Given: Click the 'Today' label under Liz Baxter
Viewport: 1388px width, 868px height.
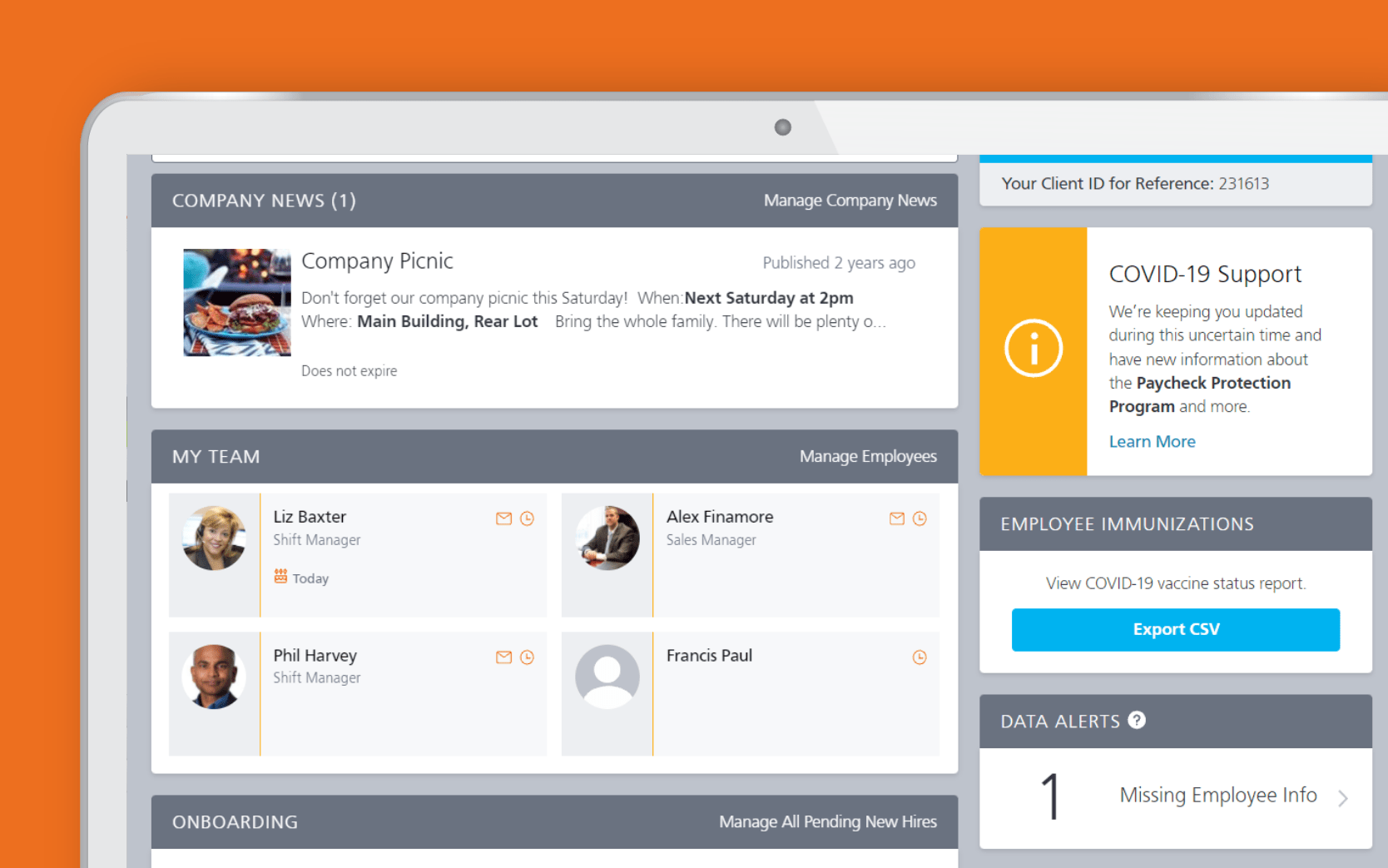Looking at the screenshot, I should pyautogui.click(x=310, y=578).
